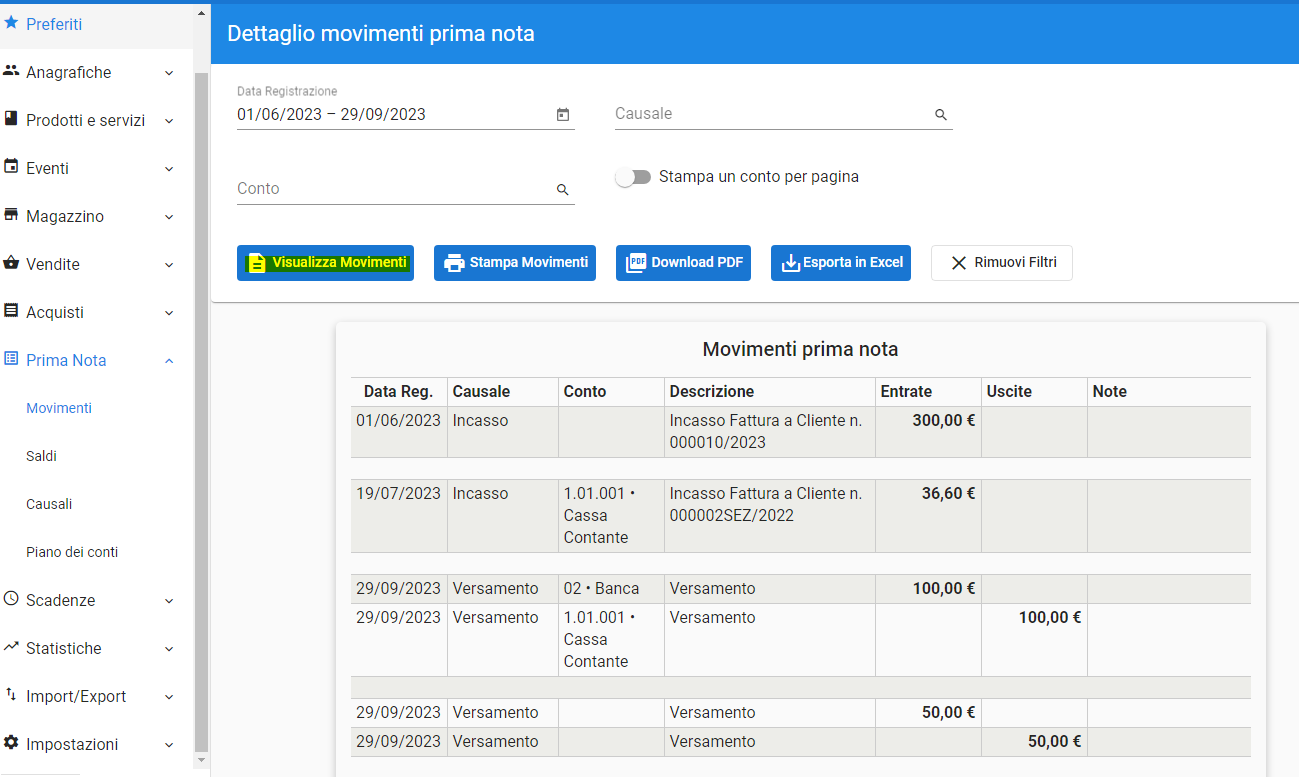The image size is (1299, 777).
Task: Open the calendar icon for Data Registrazione
Action: pyautogui.click(x=563, y=115)
